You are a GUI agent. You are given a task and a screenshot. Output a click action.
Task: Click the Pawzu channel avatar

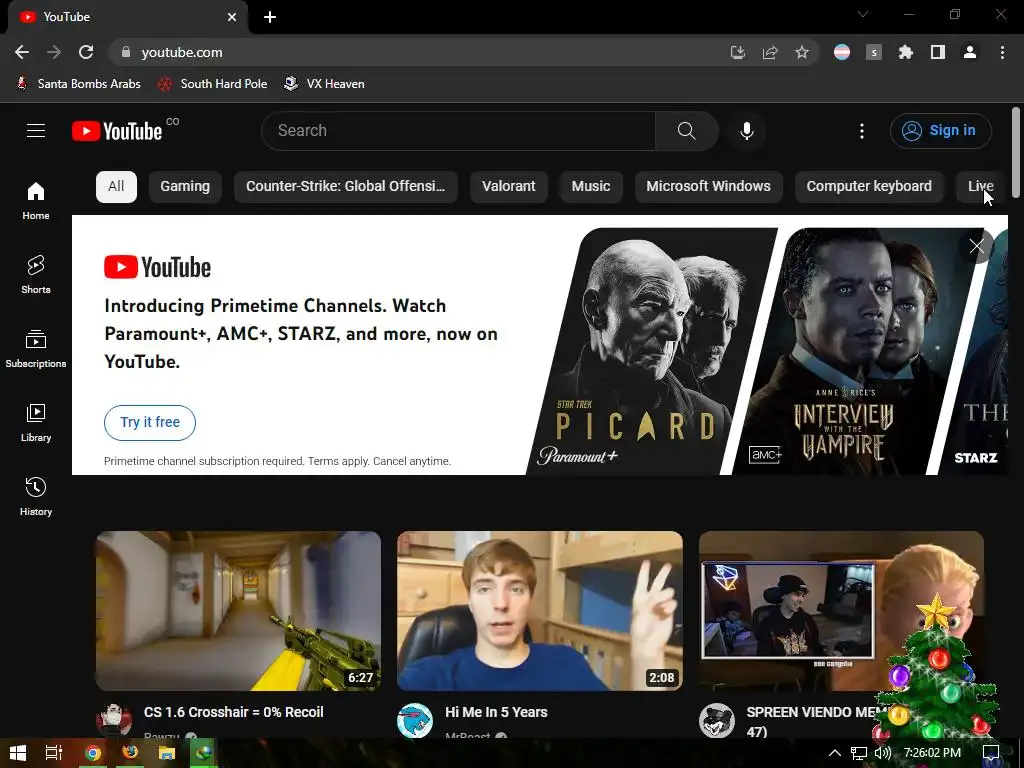[114, 720]
